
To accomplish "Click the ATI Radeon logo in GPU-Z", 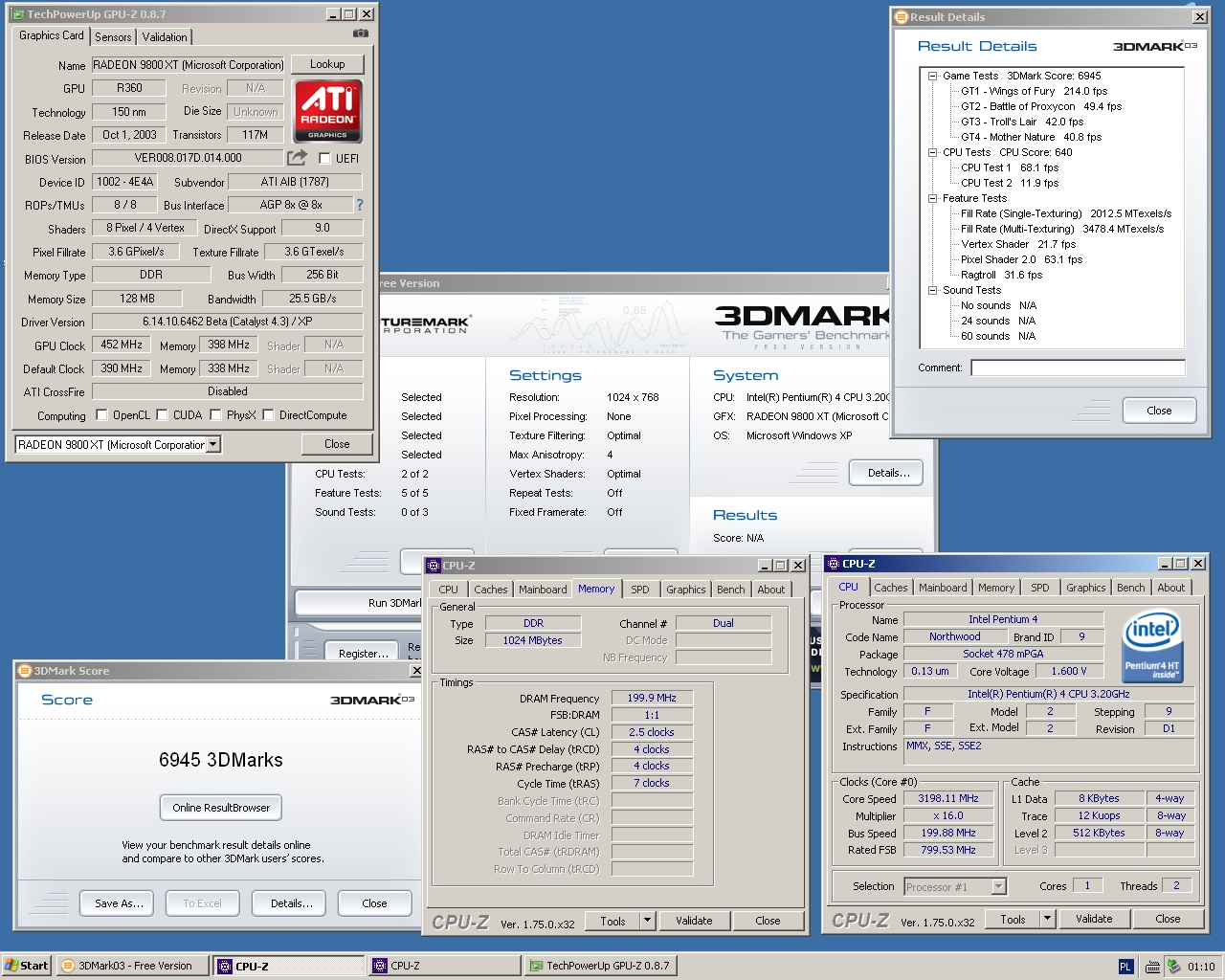I will 327,111.
